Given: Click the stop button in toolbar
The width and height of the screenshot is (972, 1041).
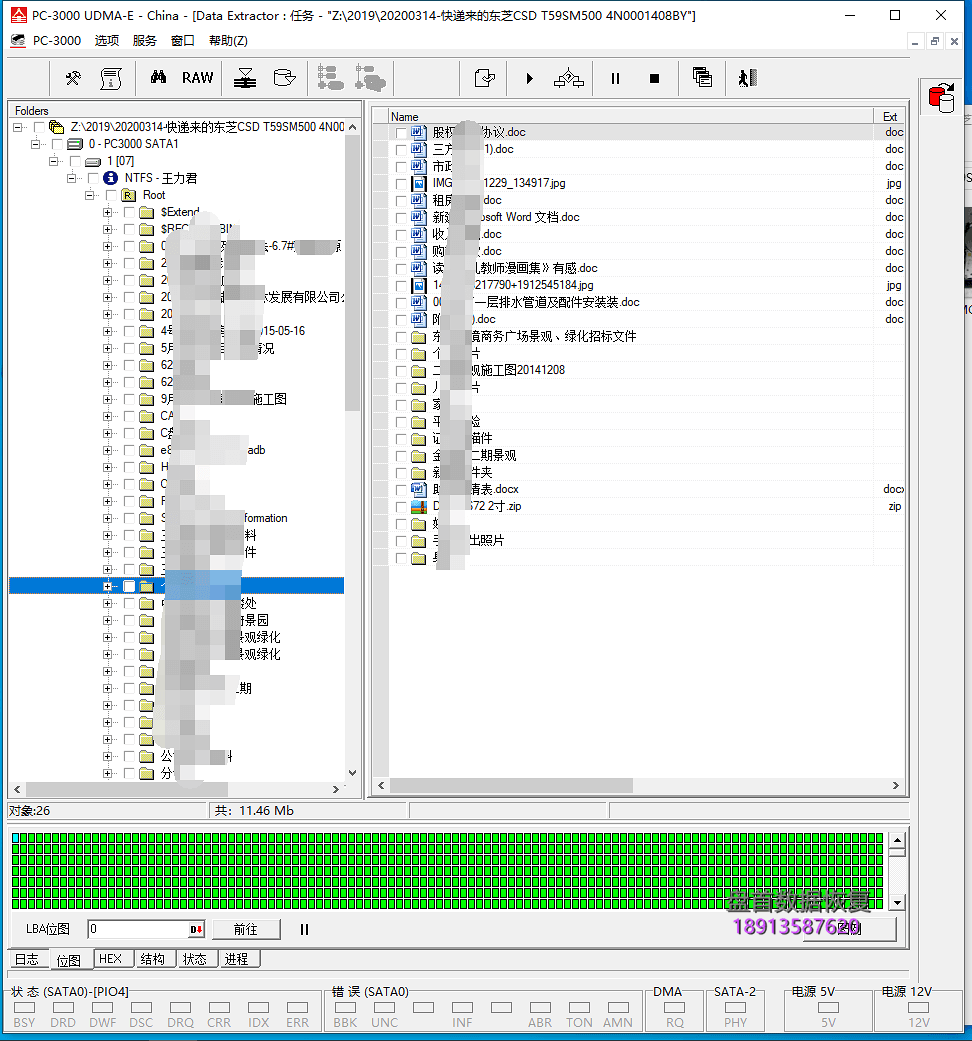Looking at the screenshot, I should (x=654, y=78).
